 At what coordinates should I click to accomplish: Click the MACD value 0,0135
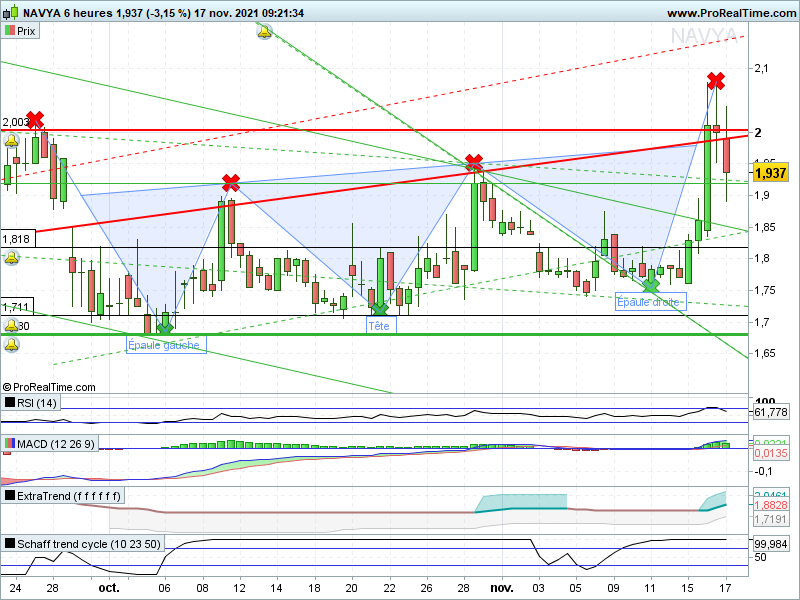[770, 453]
